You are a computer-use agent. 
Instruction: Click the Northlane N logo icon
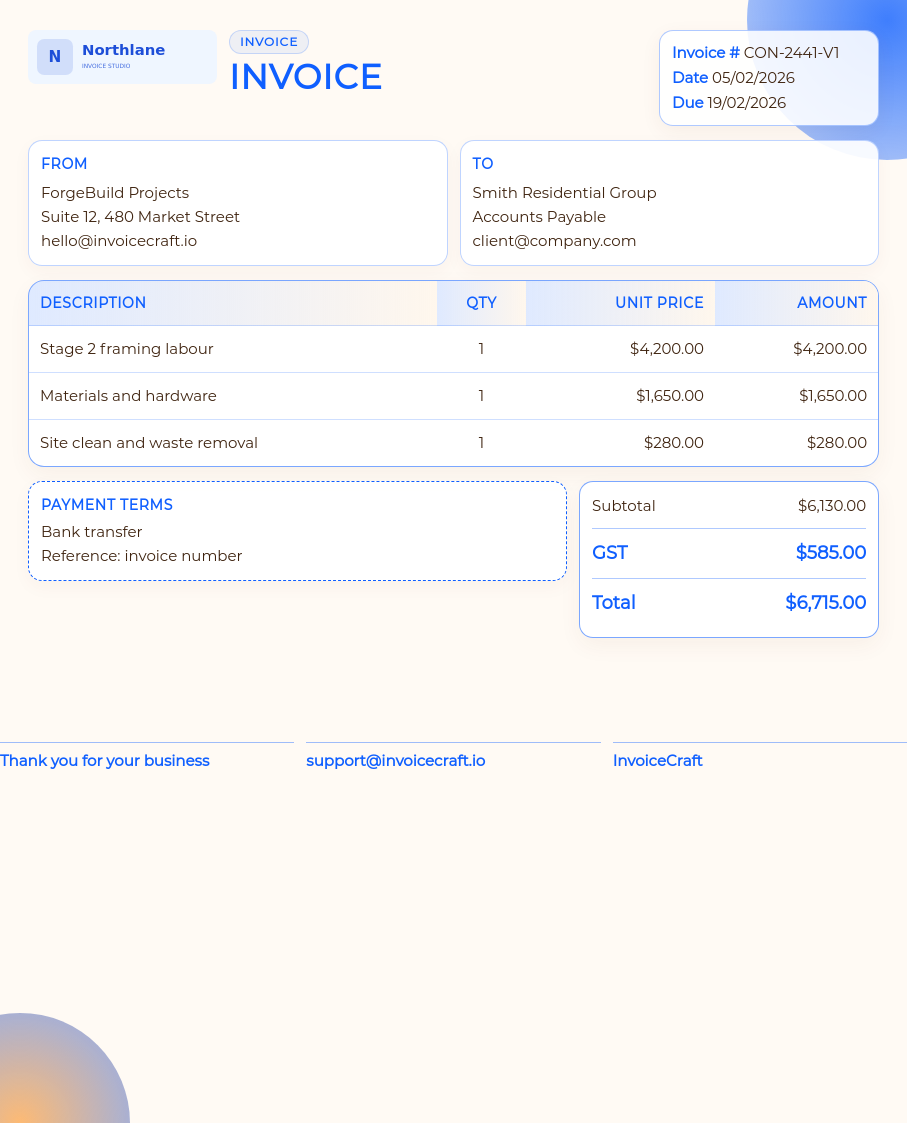click(55, 57)
